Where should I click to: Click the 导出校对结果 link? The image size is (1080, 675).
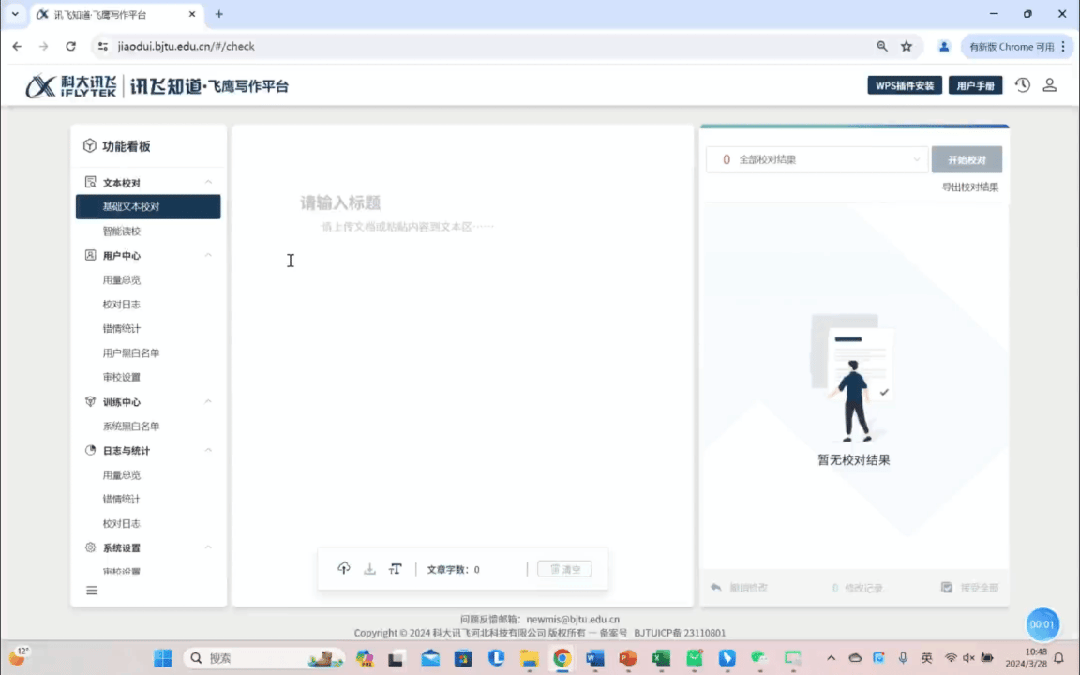pyautogui.click(x=970, y=187)
